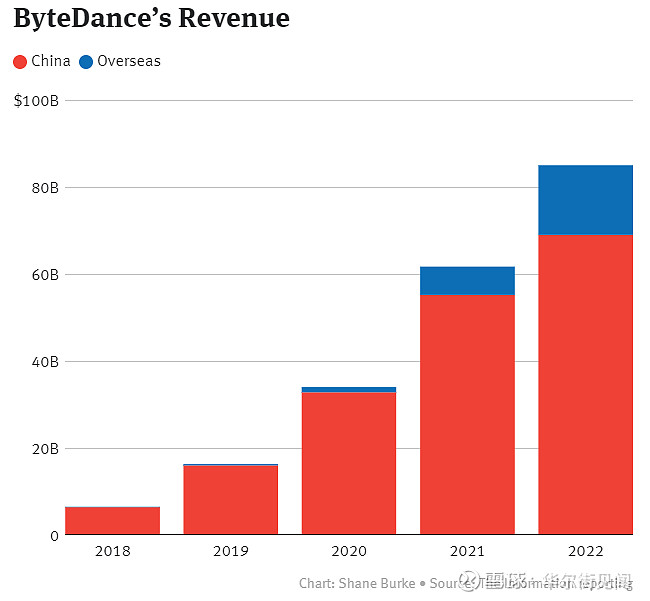Click the 2022 blue Overseas segment
Image resolution: width=650 pixels, height=601 pixels.
[x=585, y=200]
